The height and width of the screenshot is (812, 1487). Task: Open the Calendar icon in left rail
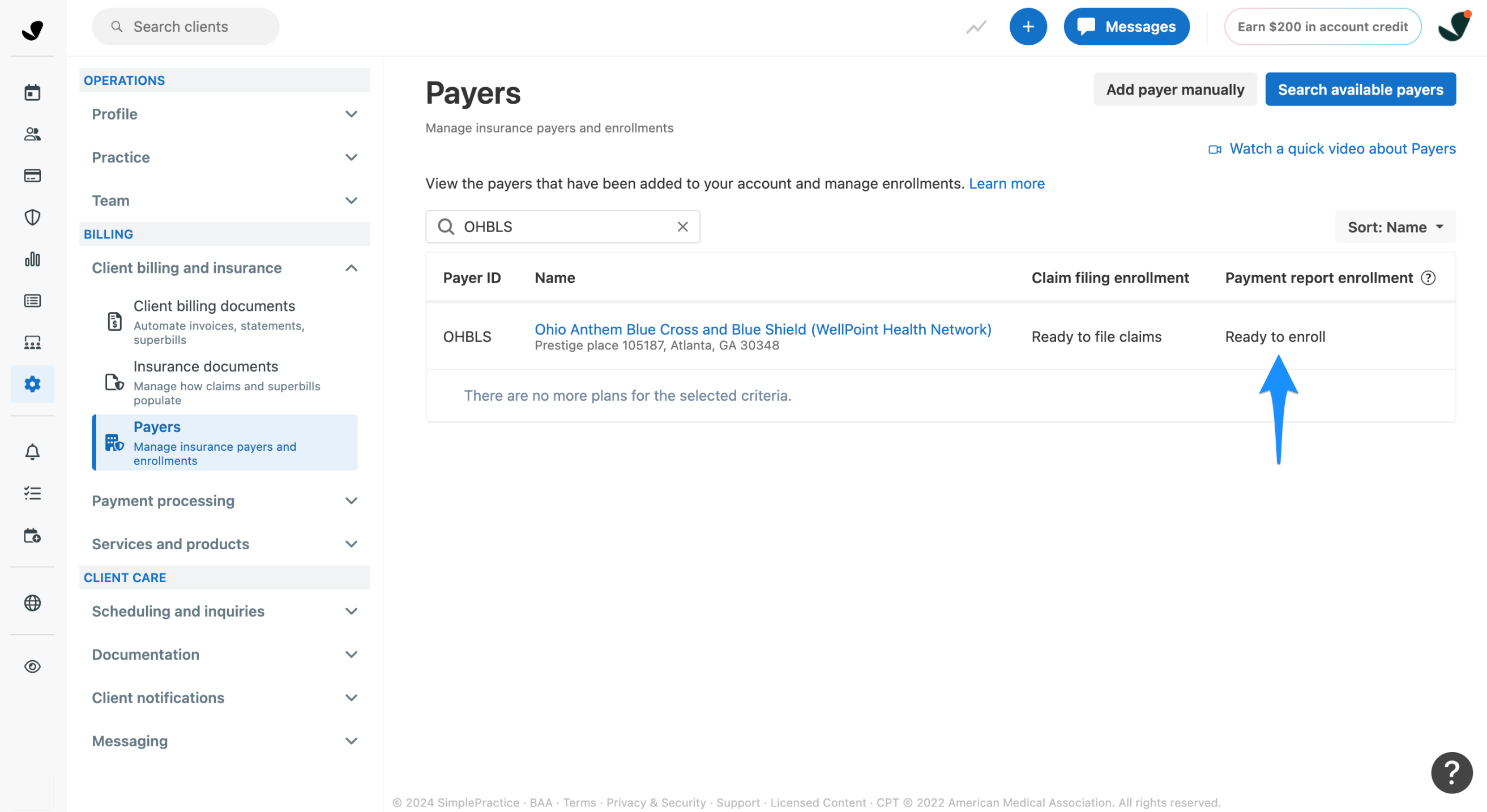point(32,92)
